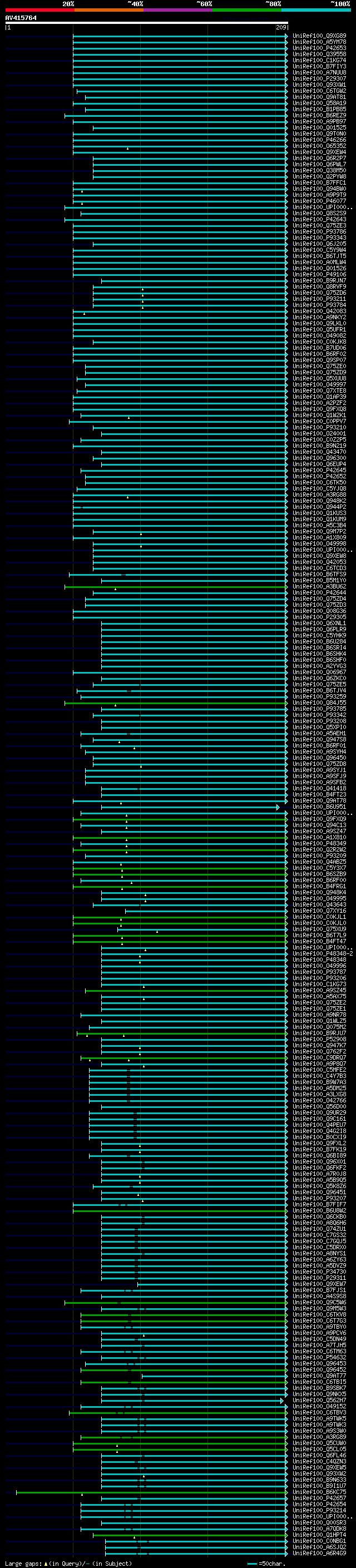
Task: Select the UniRef100_B7FFC1 label
Action: point(319,182)
